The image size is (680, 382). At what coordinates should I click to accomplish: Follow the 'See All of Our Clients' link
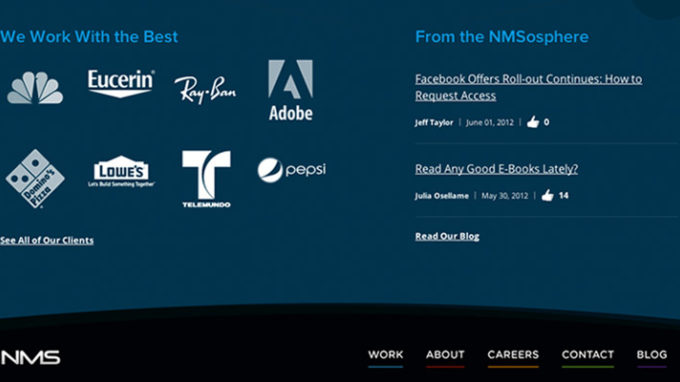pyautogui.click(x=47, y=240)
